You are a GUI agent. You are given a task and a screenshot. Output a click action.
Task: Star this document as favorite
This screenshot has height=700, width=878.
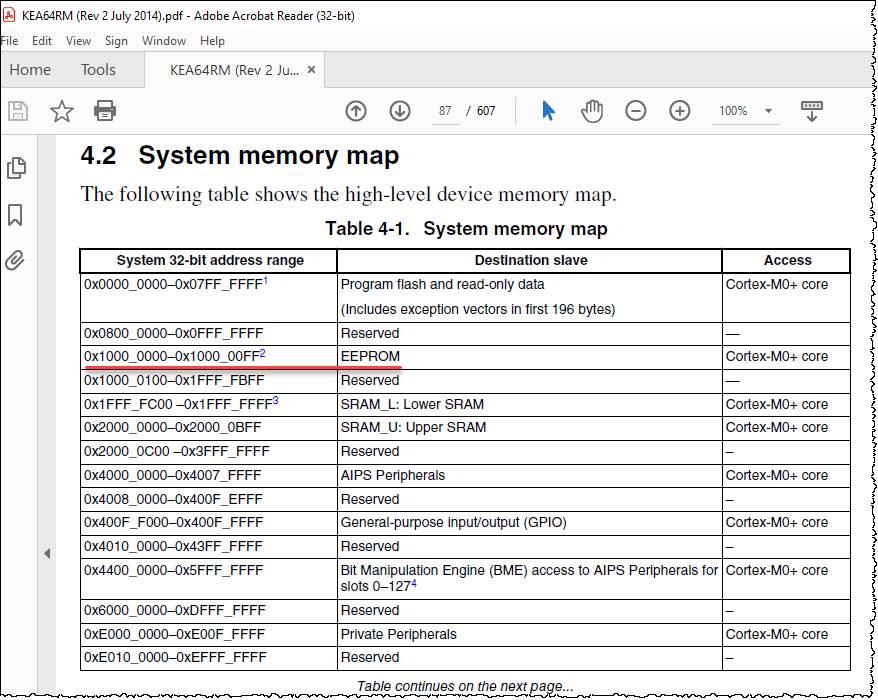62,111
